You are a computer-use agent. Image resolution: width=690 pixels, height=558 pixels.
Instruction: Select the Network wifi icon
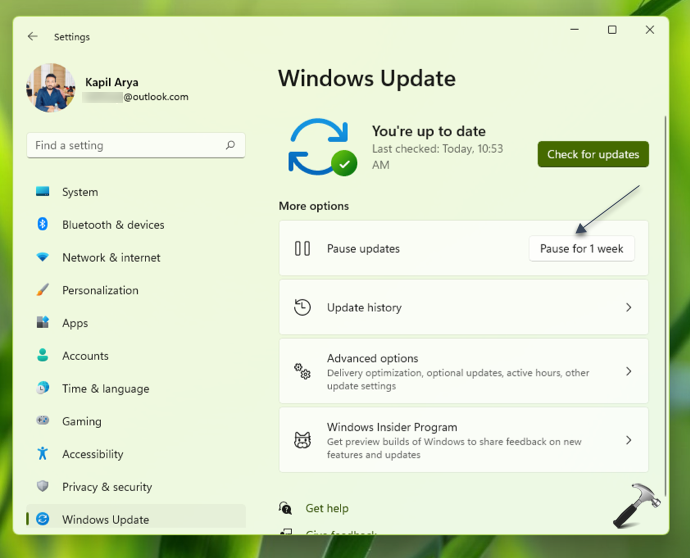pos(43,257)
